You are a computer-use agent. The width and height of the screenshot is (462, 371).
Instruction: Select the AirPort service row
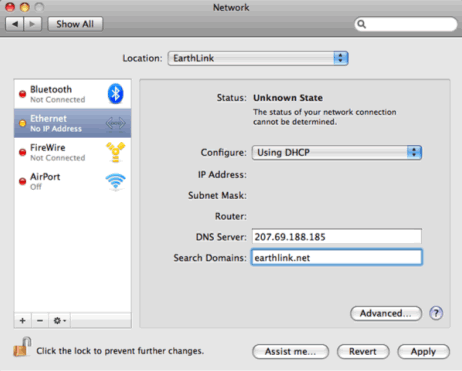[73, 181]
